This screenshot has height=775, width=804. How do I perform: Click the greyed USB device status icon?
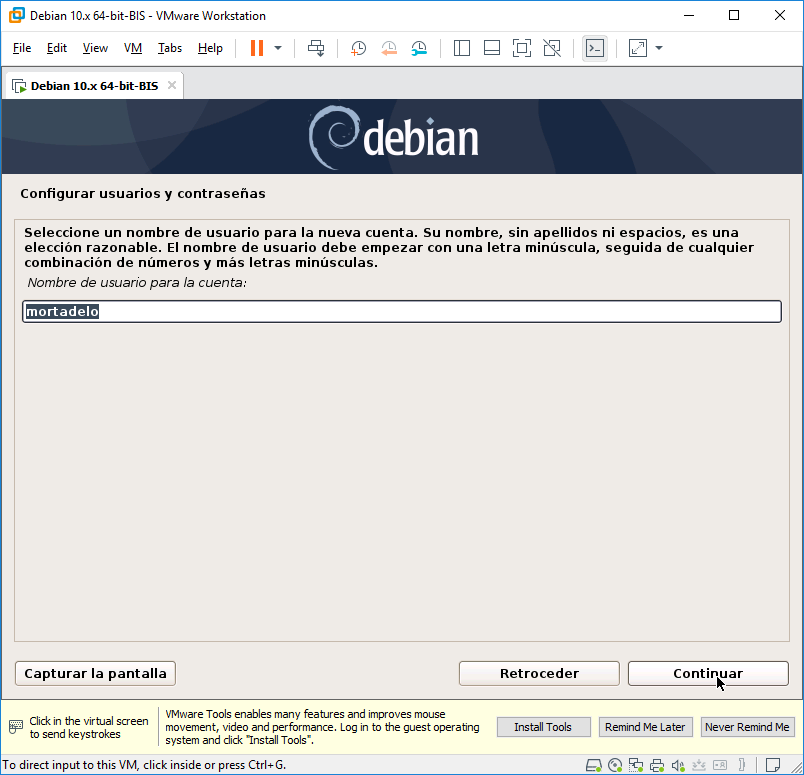coord(699,766)
